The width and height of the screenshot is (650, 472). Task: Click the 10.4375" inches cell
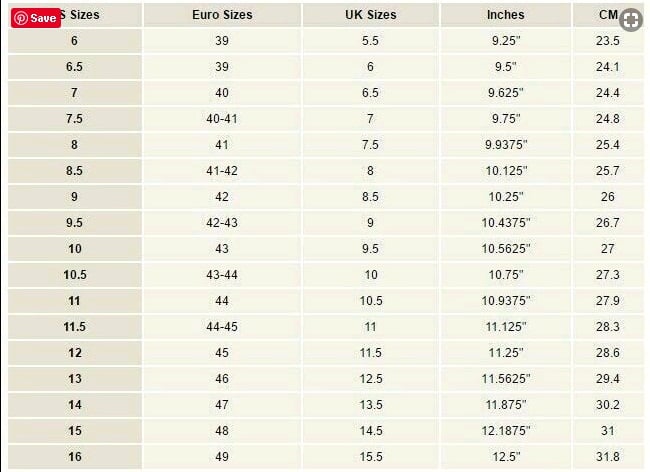coord(505,222)
